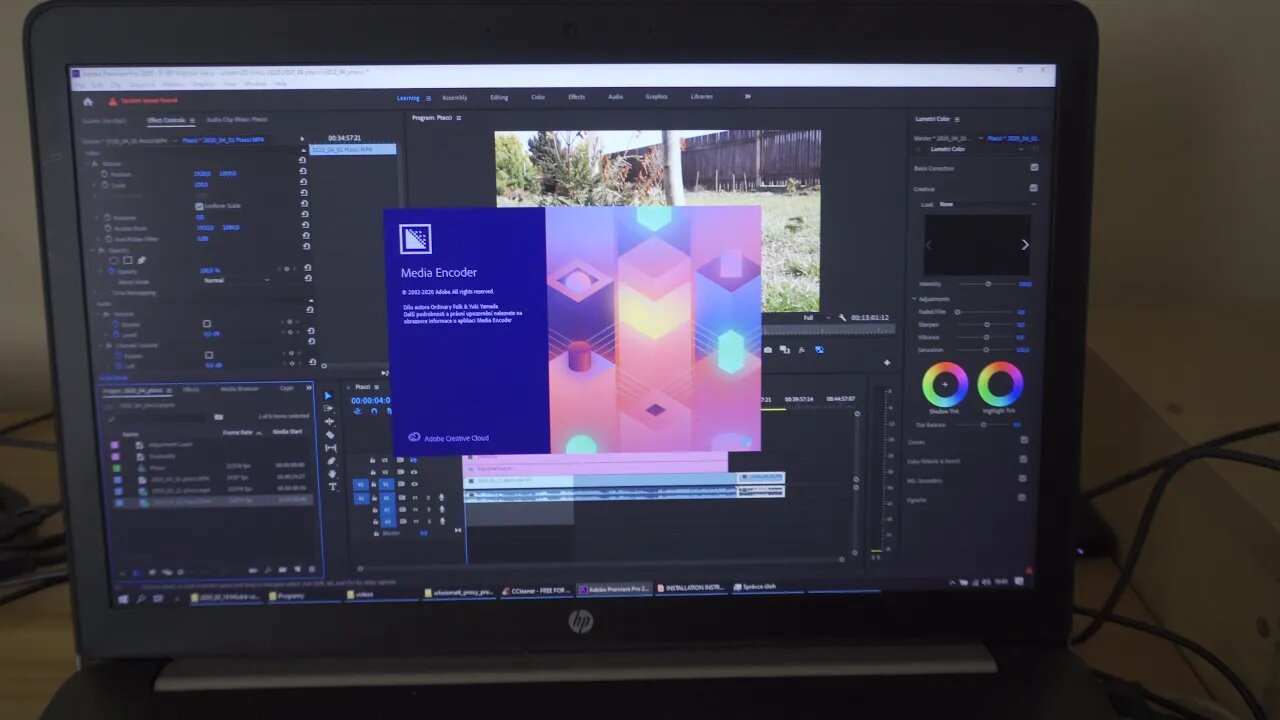This screenshot has width=1280, height=720.
Task: Show the next Look preview arrow
Action: pyautogui.click(x=1024, y=245)
